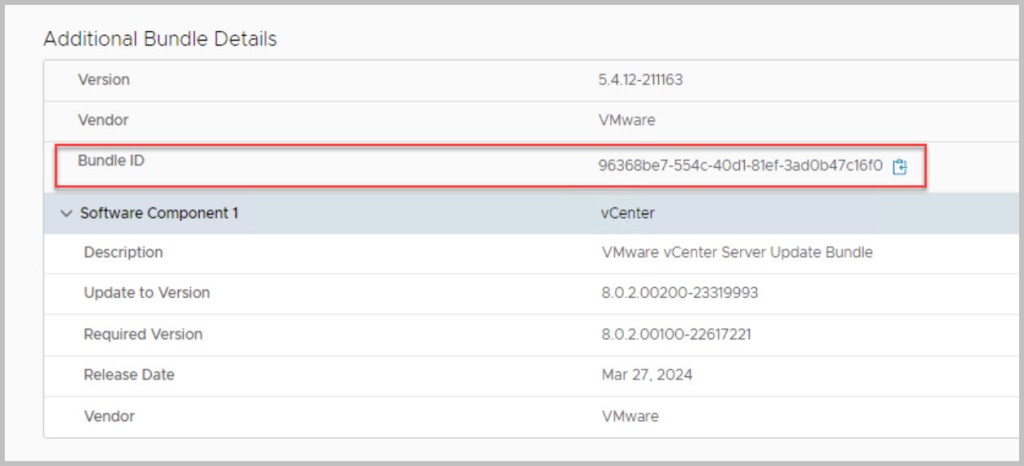Click the Description label
Image resolution: width=1024 pixels, height=466 pixels.
tap(123, 252)
